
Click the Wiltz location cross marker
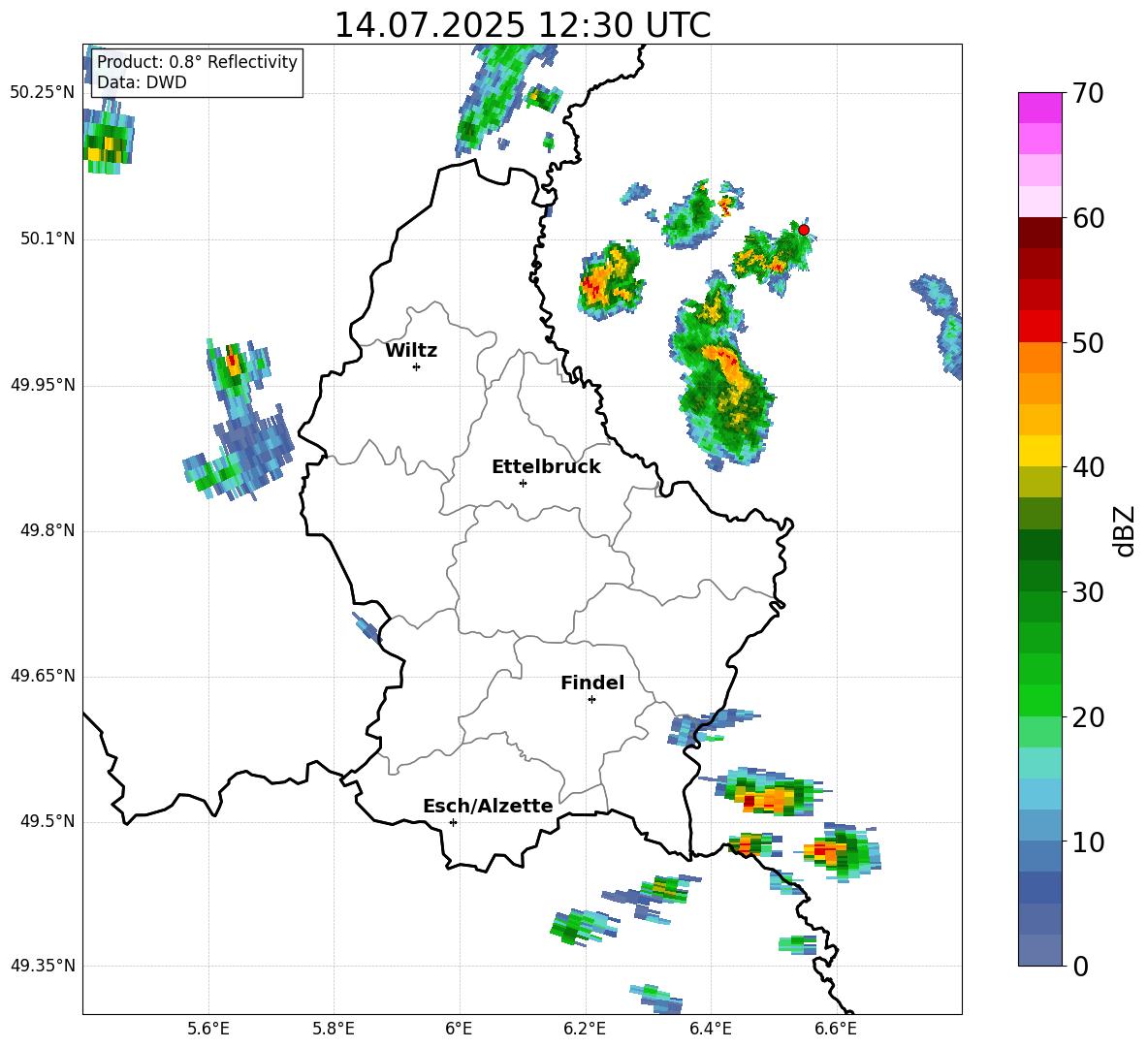pos(417,366)
